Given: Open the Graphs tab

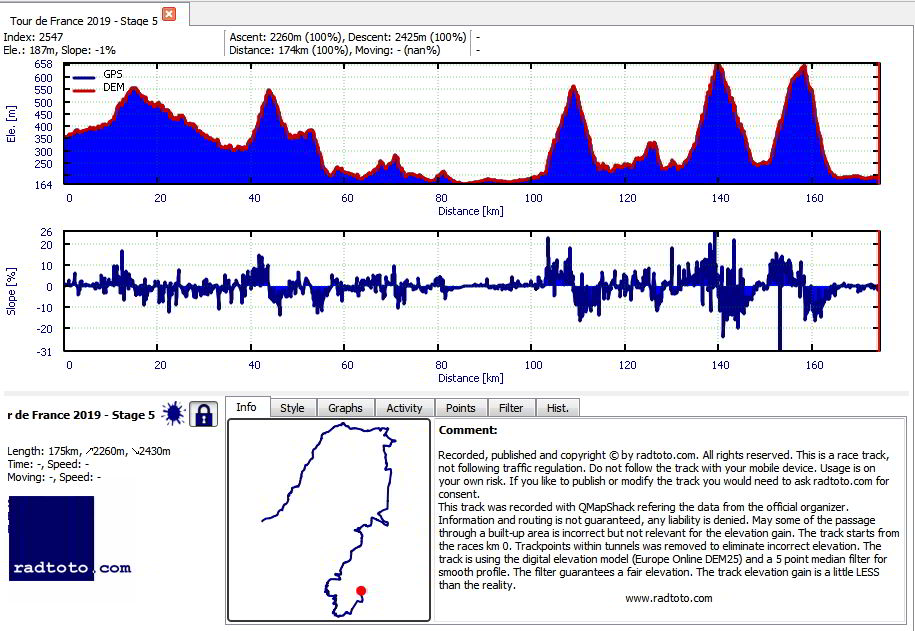Looking at the screenshot, I should tap(345, 408).
